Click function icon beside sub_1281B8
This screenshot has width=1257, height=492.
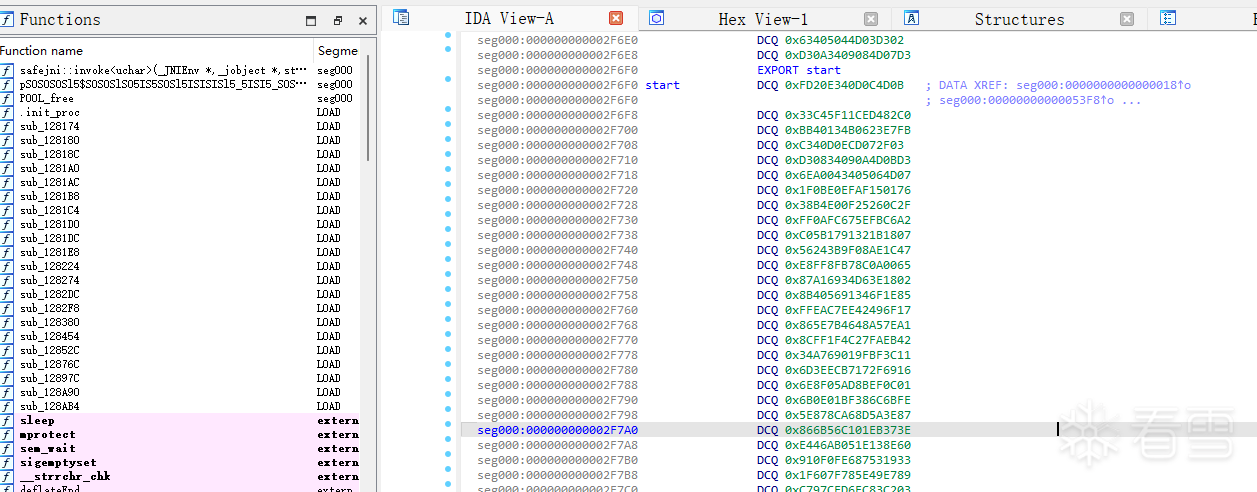(x=7, y=197)
